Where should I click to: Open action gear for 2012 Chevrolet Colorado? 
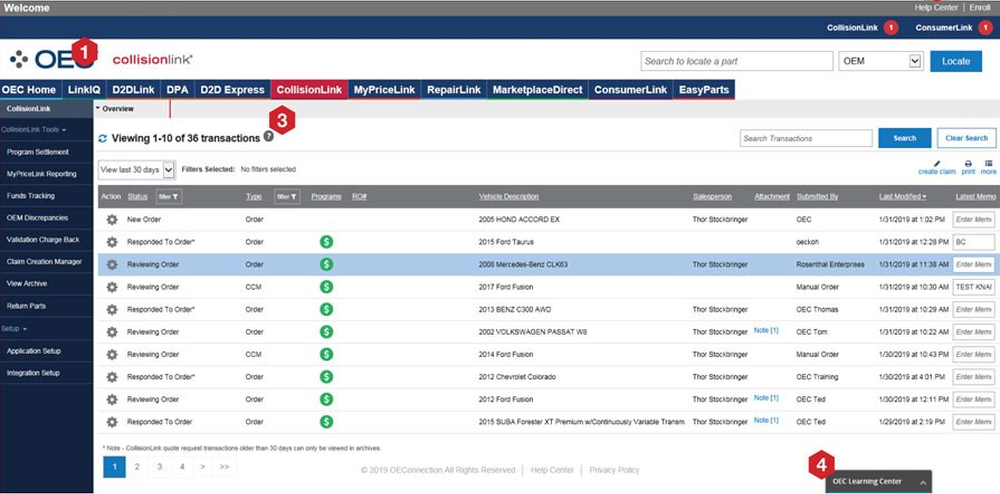tap(112, 377)
